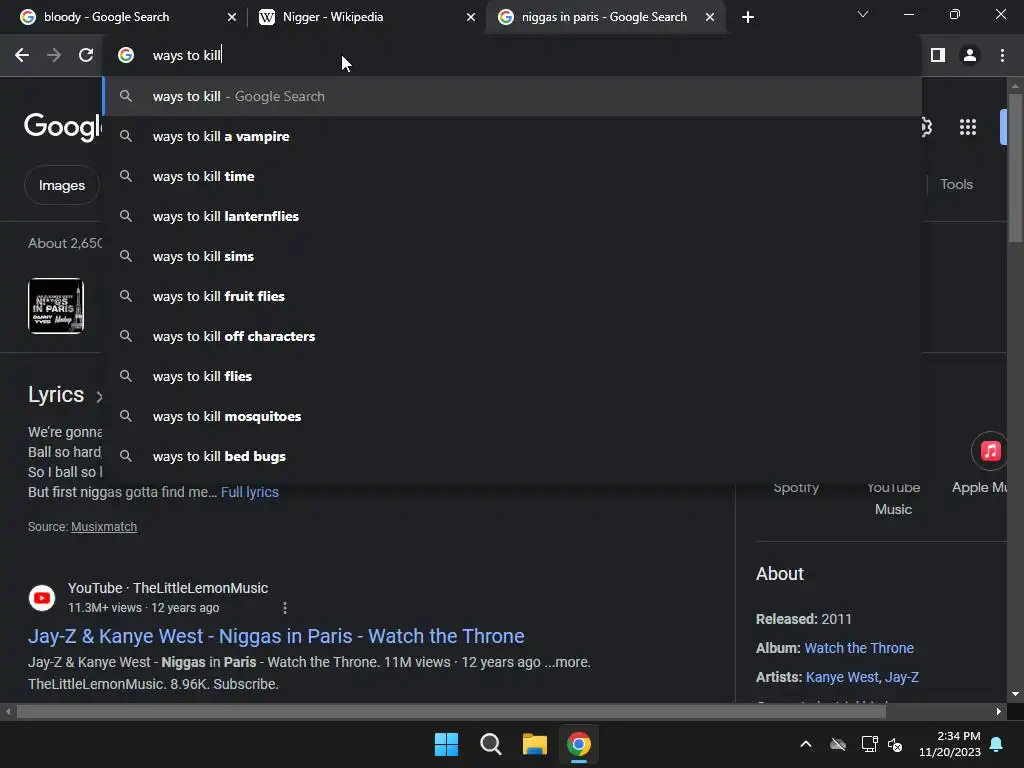Click the browser forward arrow
Image resolution: width=1024 pixels, height=768 pixels.
coord(54,56)
